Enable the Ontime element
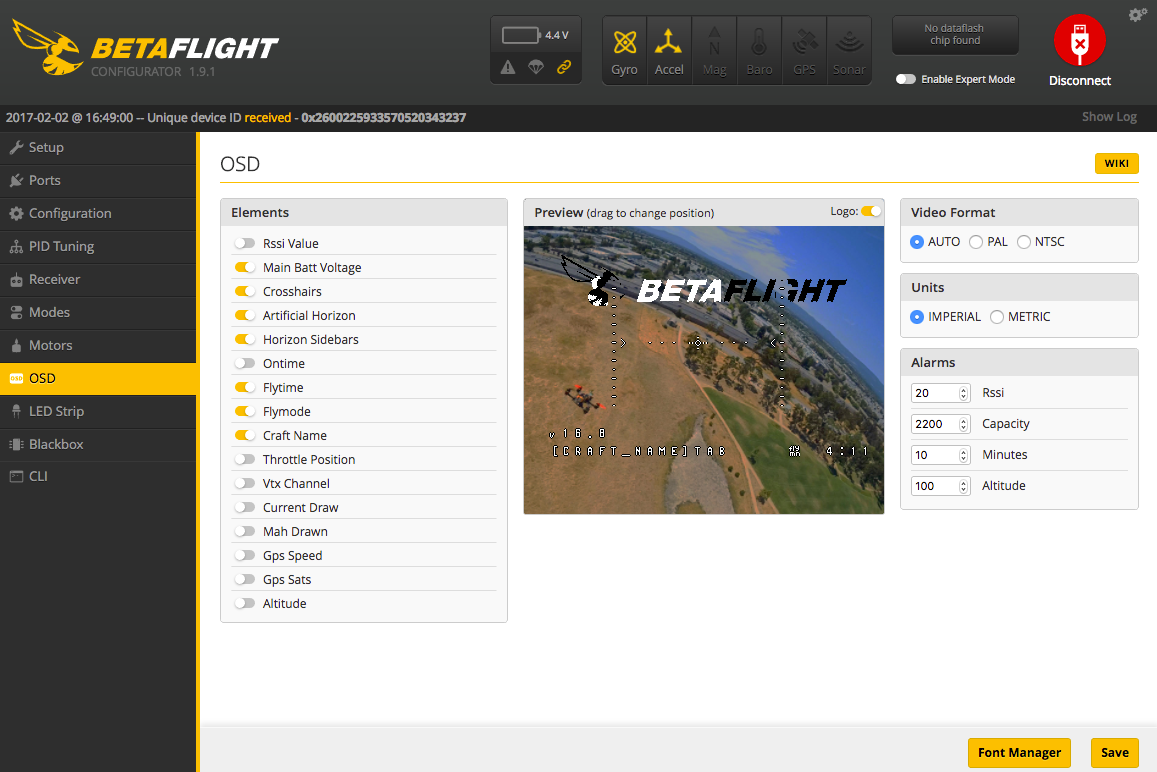 click(x=244, y=363)
